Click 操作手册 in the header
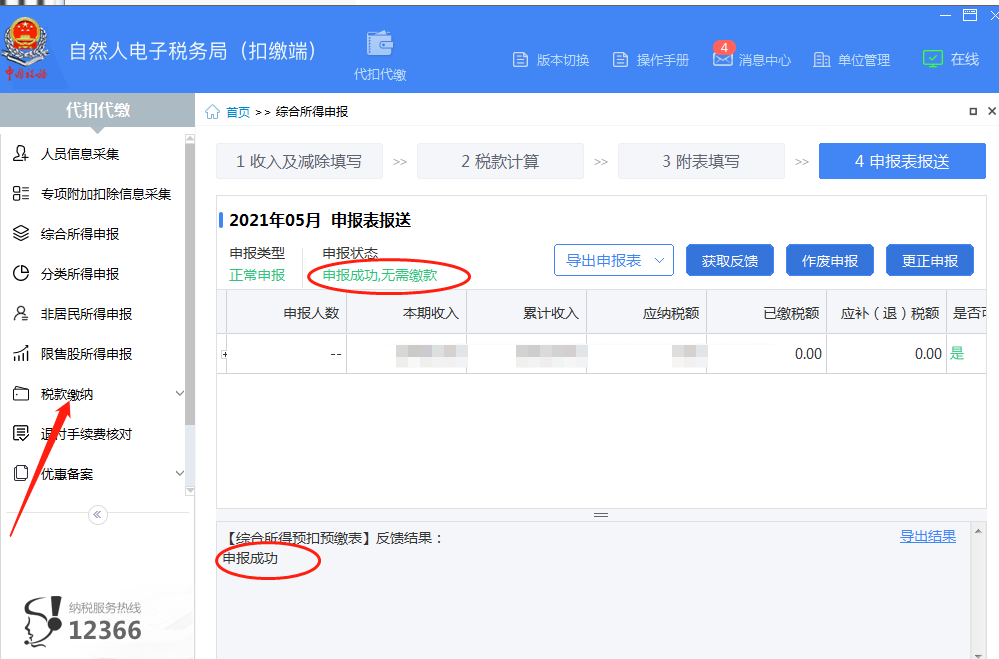 pos(663,60)
